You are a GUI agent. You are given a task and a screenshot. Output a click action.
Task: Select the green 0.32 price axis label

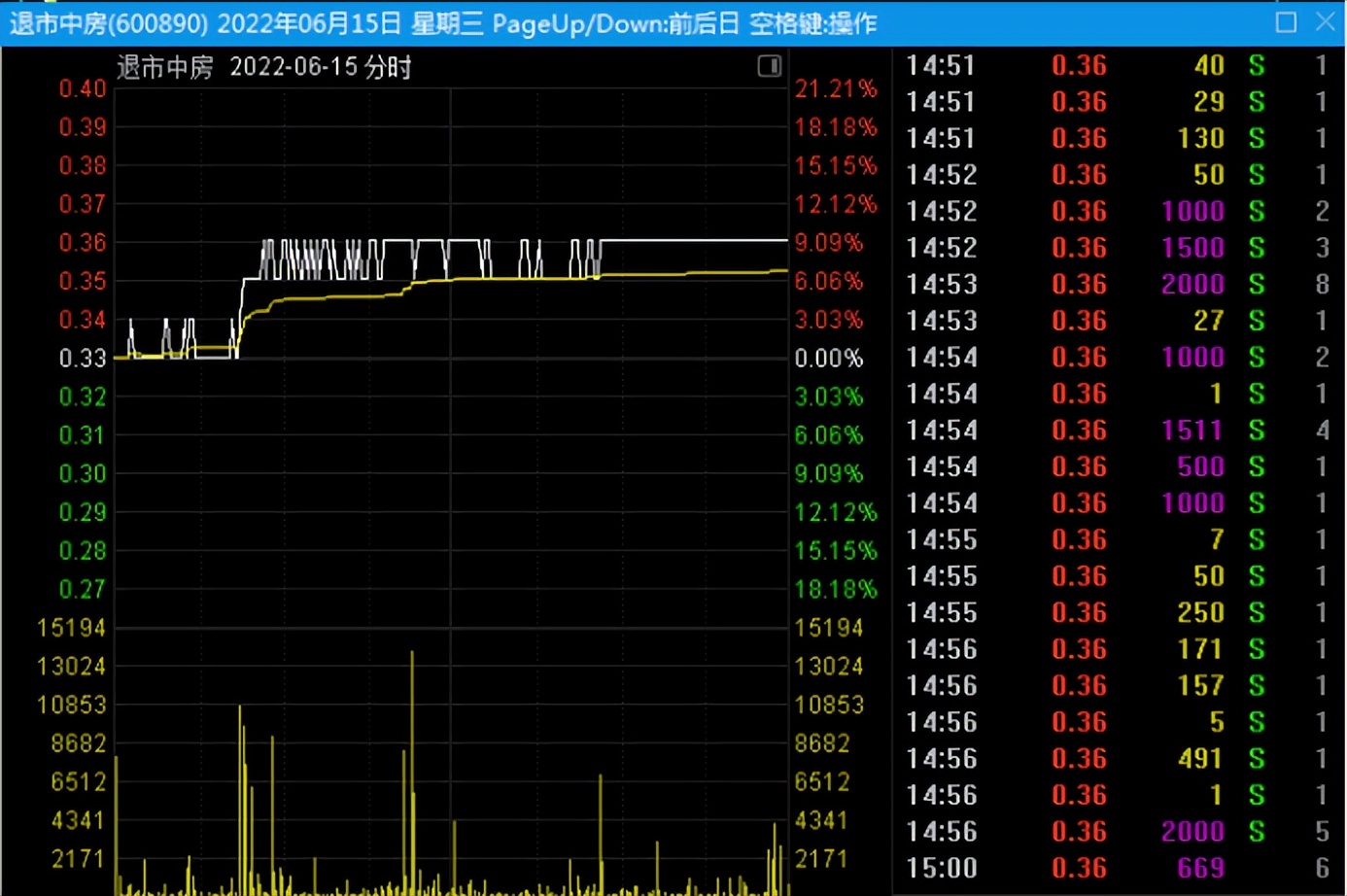pyautogui.click(x=83, y=396)
